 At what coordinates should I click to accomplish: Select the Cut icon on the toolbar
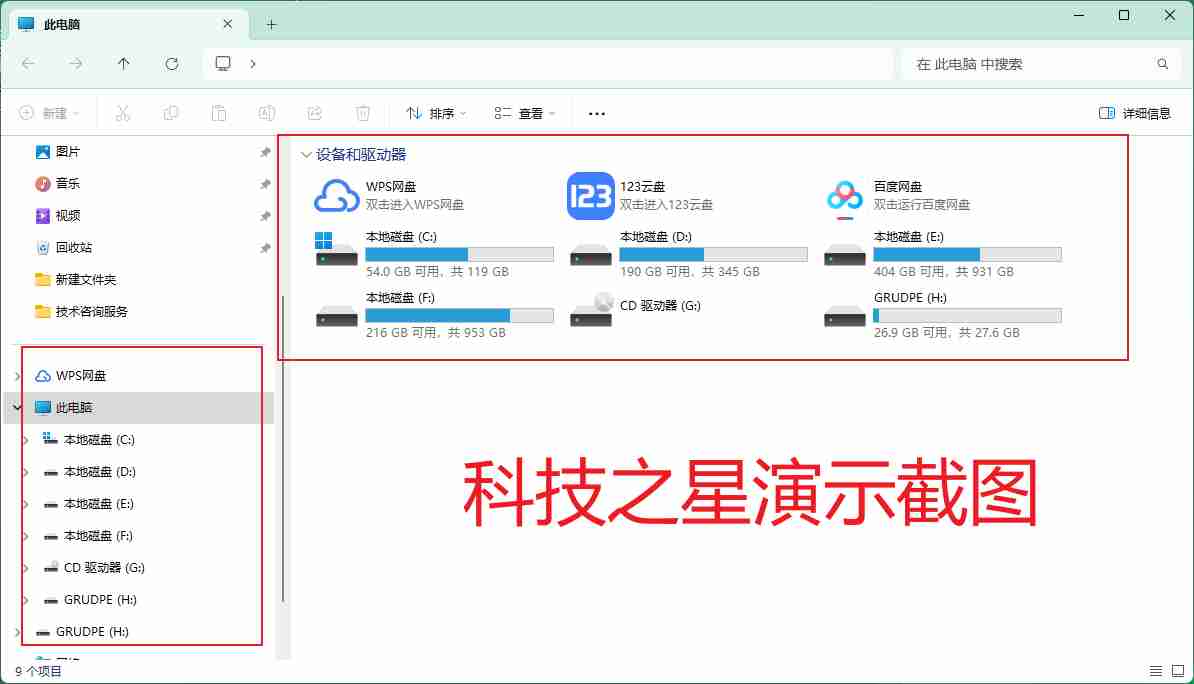point(123,112)
